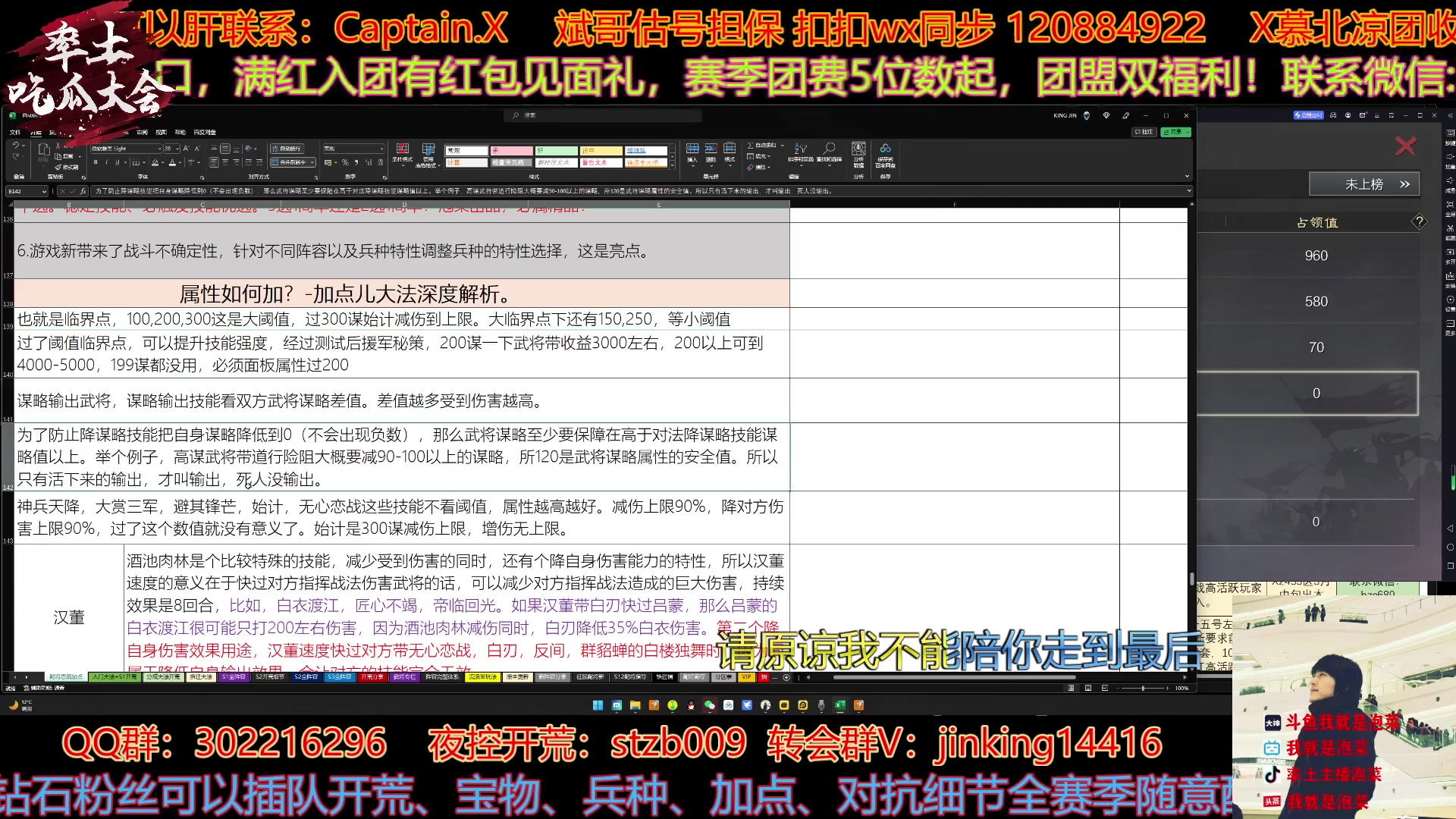Toggle Bold formatting button
1456x819 pixels.
pos(96,162)
